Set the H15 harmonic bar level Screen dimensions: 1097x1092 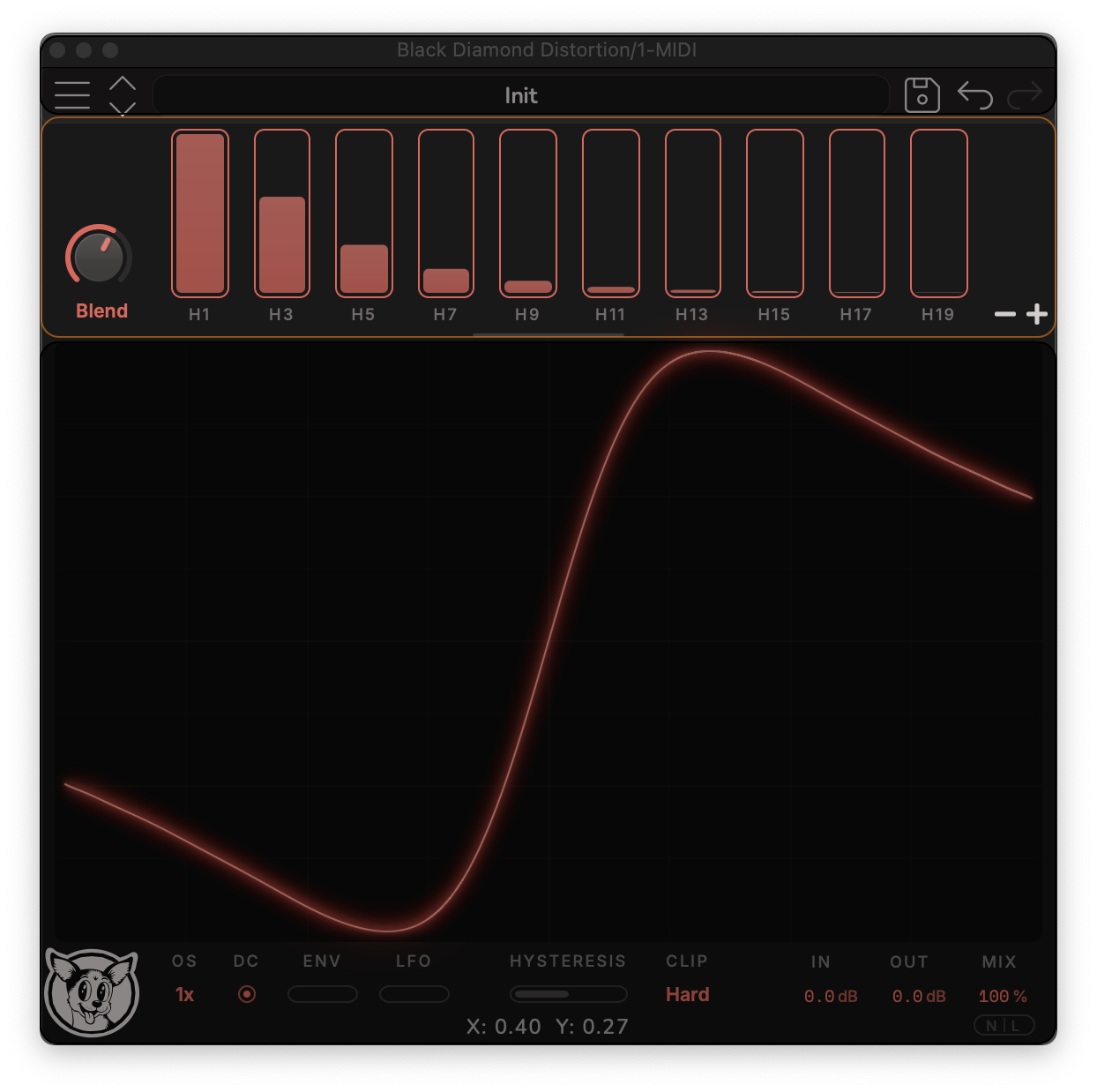pos(775,213)
